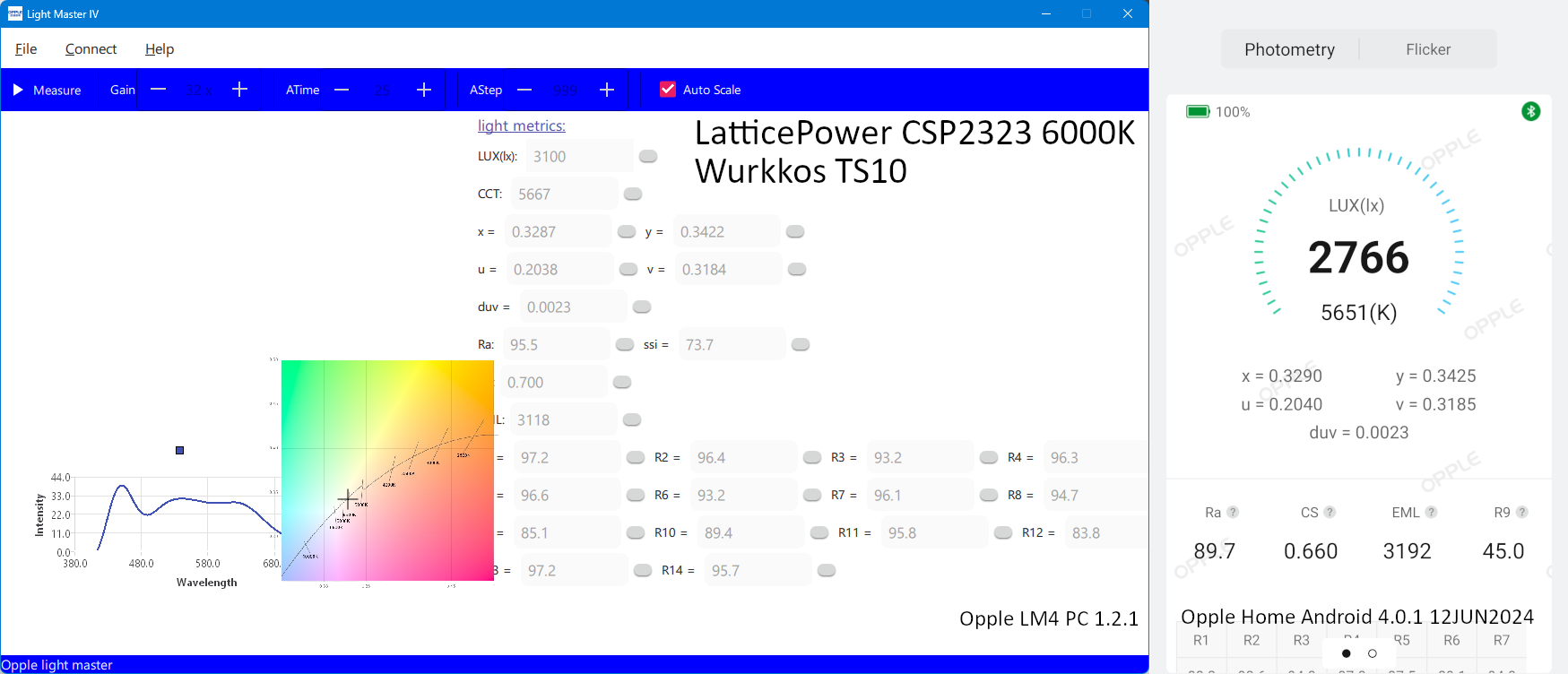Viewport: 1568px width, 674px height.
Task: Click the help icon beside CS
Action: (x=1330, y=512)
